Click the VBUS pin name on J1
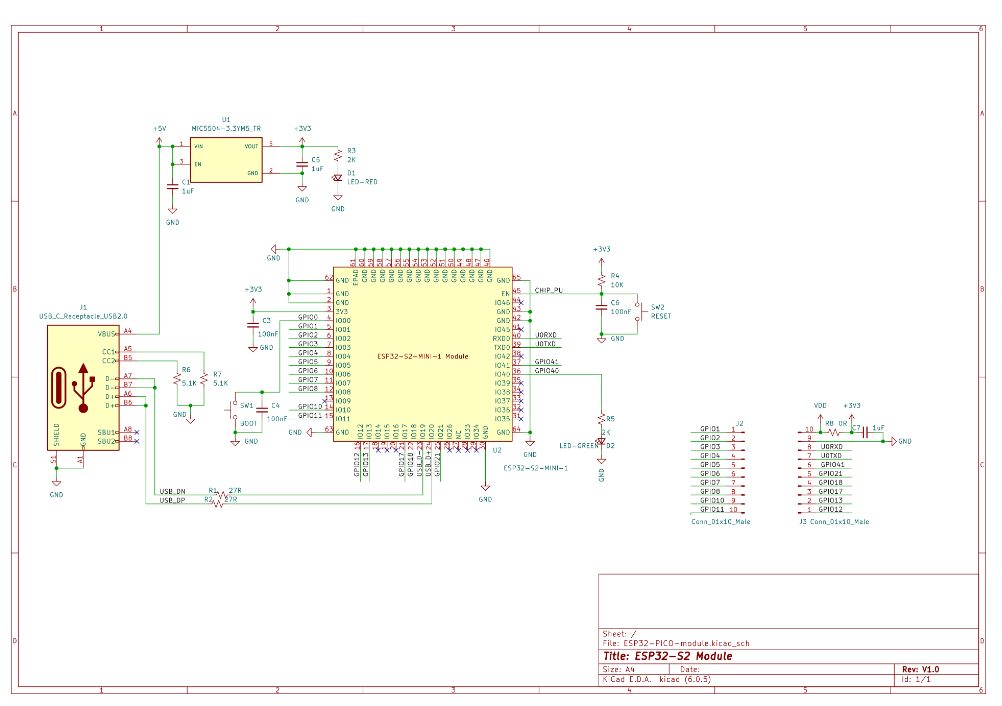Screen dimensions: 1002x706 (x=106, y=334)
